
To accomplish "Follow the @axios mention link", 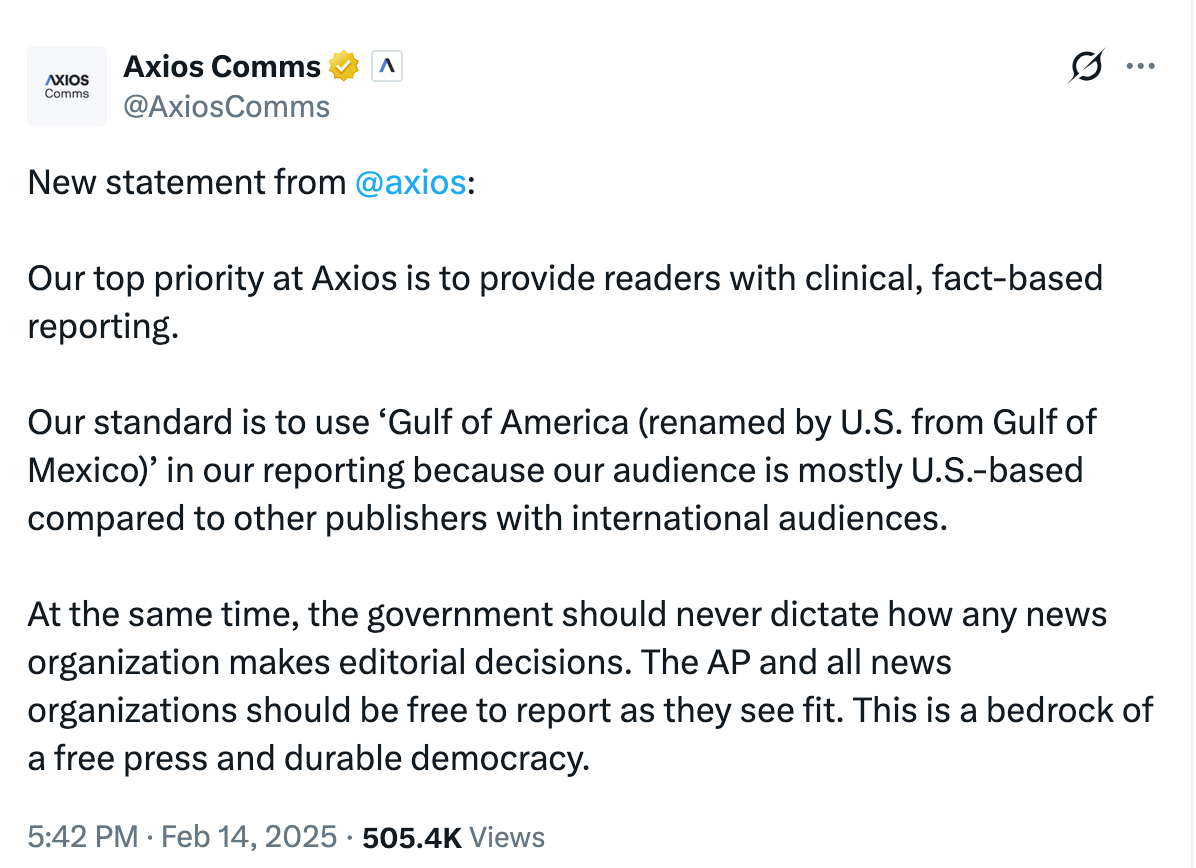I will 410,182.
